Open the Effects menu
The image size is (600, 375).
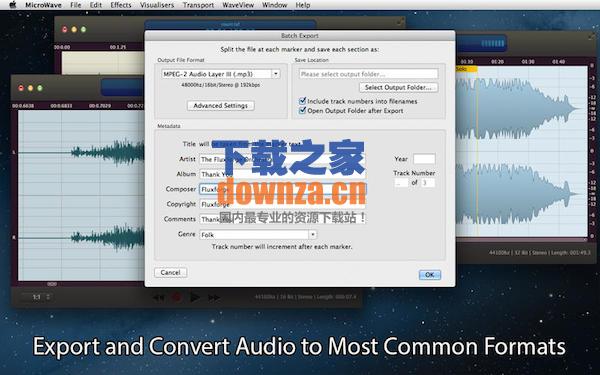(x=121, y=5)
